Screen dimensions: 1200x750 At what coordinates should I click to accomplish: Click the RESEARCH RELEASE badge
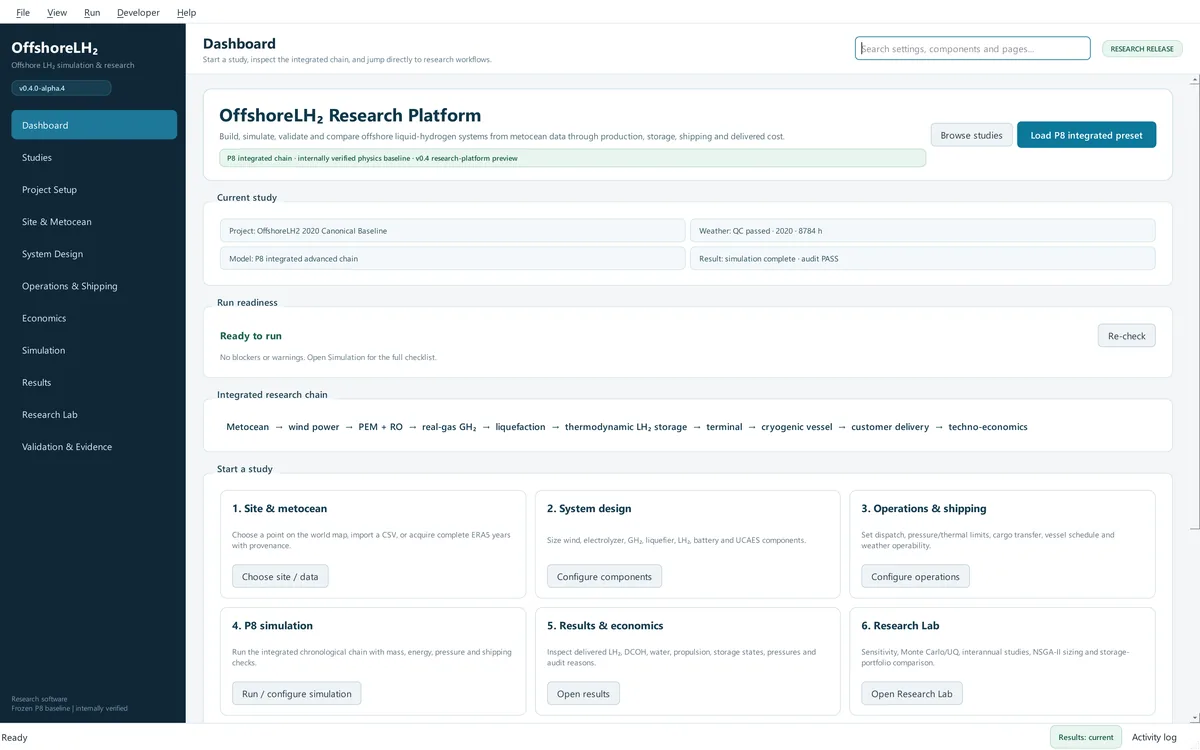pyautogui.click(x=1142, y=48)
